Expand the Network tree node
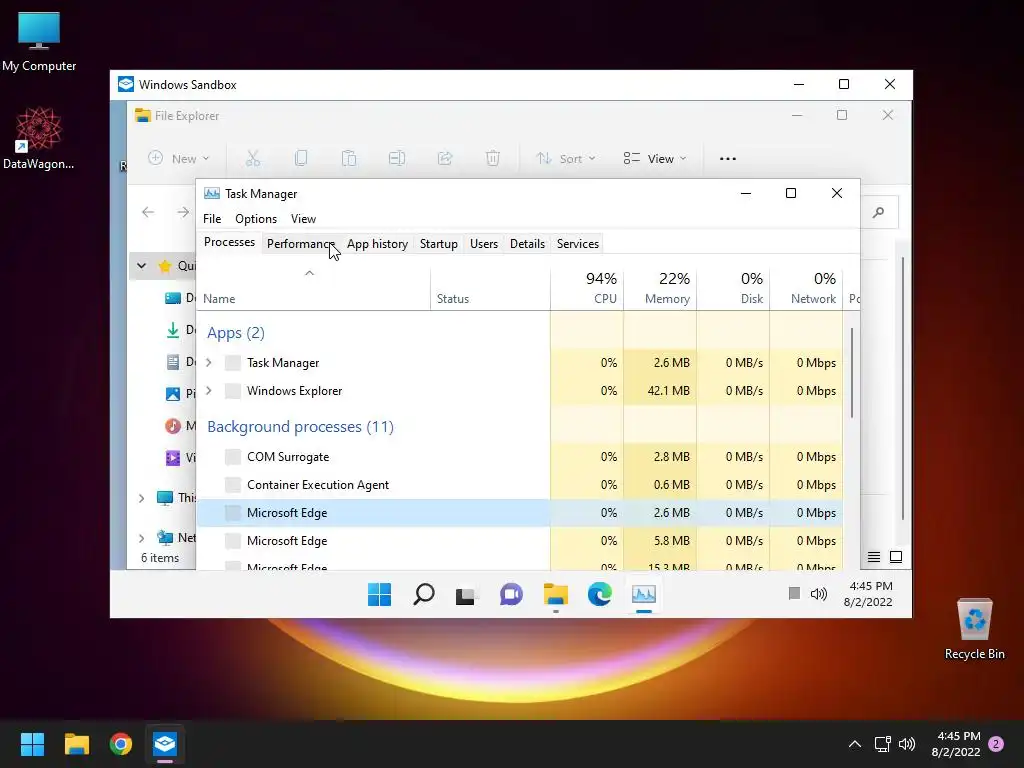 tap(142, 538)
